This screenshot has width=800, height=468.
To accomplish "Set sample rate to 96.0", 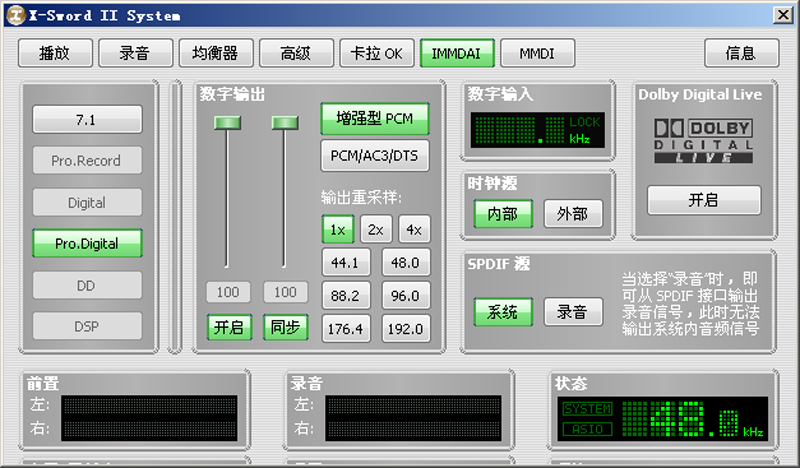I will (405, 296).
